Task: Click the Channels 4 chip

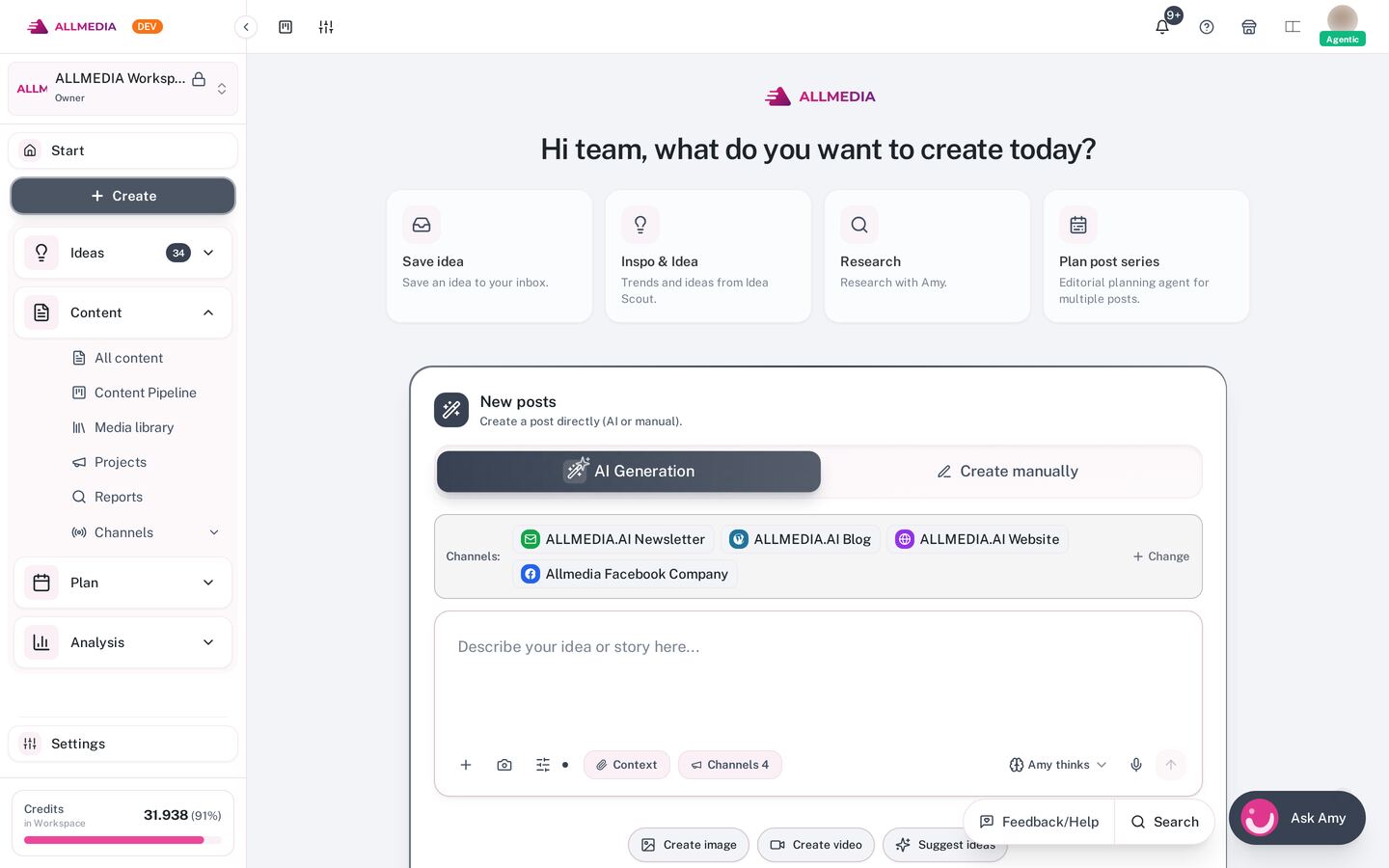Action: click(729, 765)
